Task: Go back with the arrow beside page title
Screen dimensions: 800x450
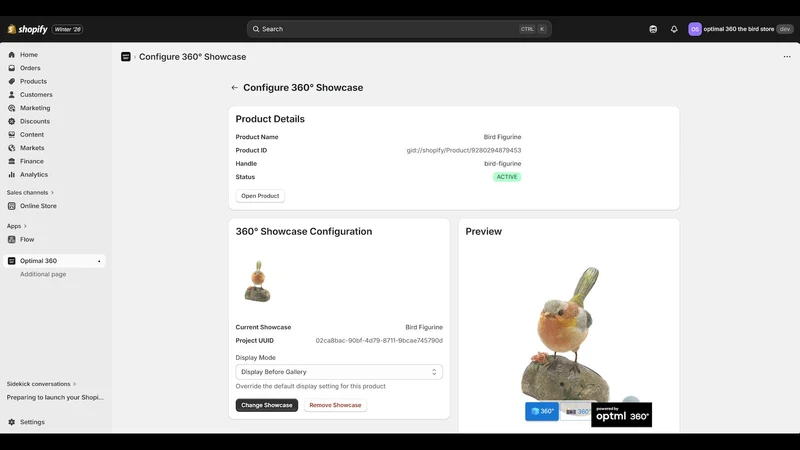Action: (x=235, y=88)
